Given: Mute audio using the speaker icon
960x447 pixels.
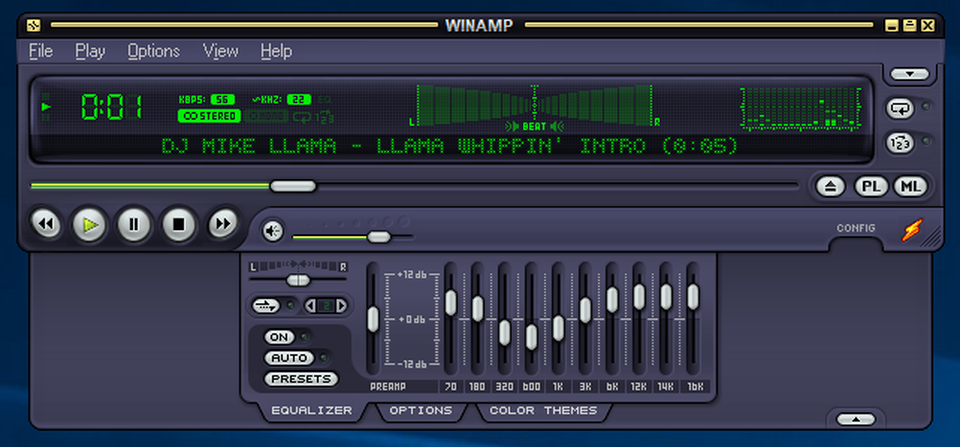Looking at the screenshot, I should (273, 231).
